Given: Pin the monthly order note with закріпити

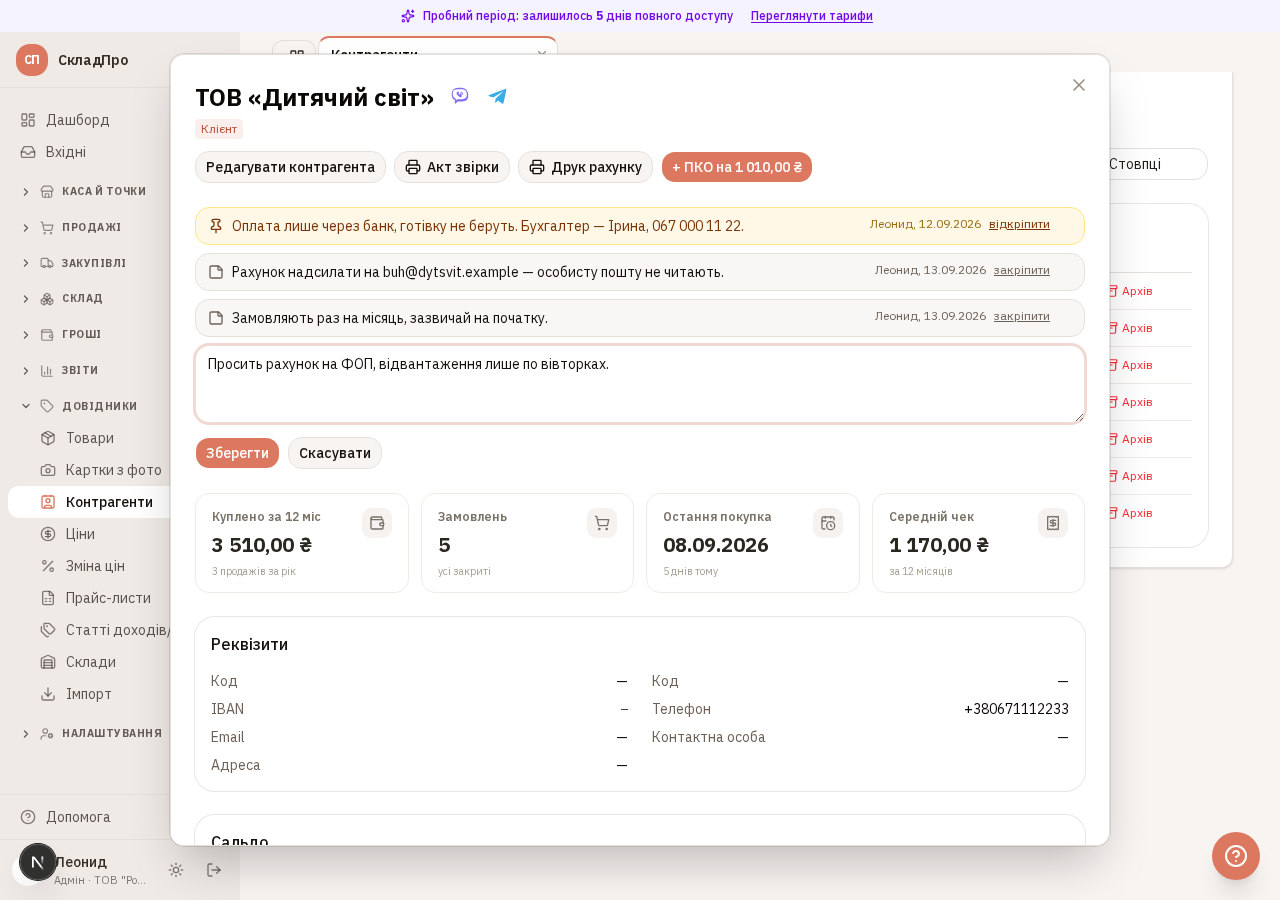Looking at the screenshot, I should pos(1022,316).
